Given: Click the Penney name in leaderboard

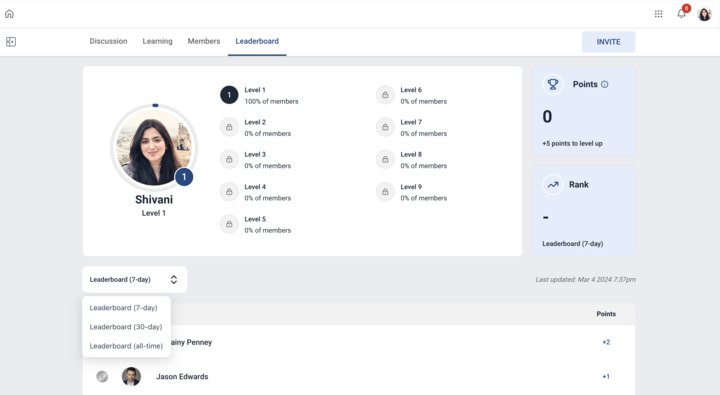Looking at the screenshot, I should tap(191, 342).
